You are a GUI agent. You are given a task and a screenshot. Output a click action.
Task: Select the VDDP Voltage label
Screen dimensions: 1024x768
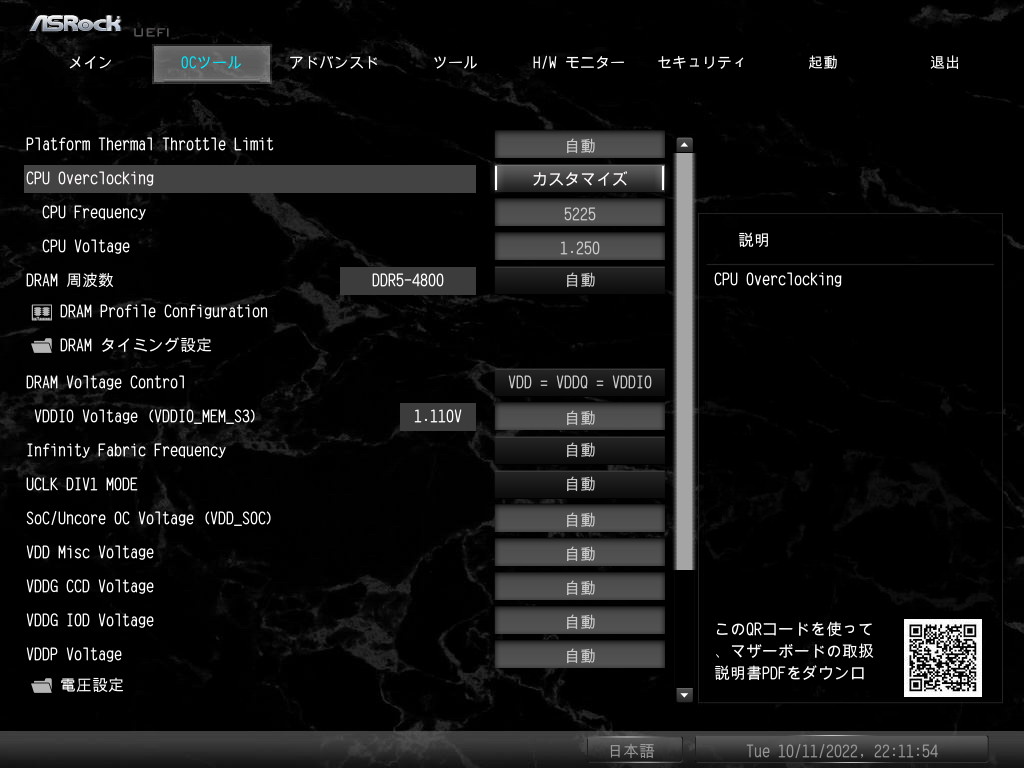point(74,654)
